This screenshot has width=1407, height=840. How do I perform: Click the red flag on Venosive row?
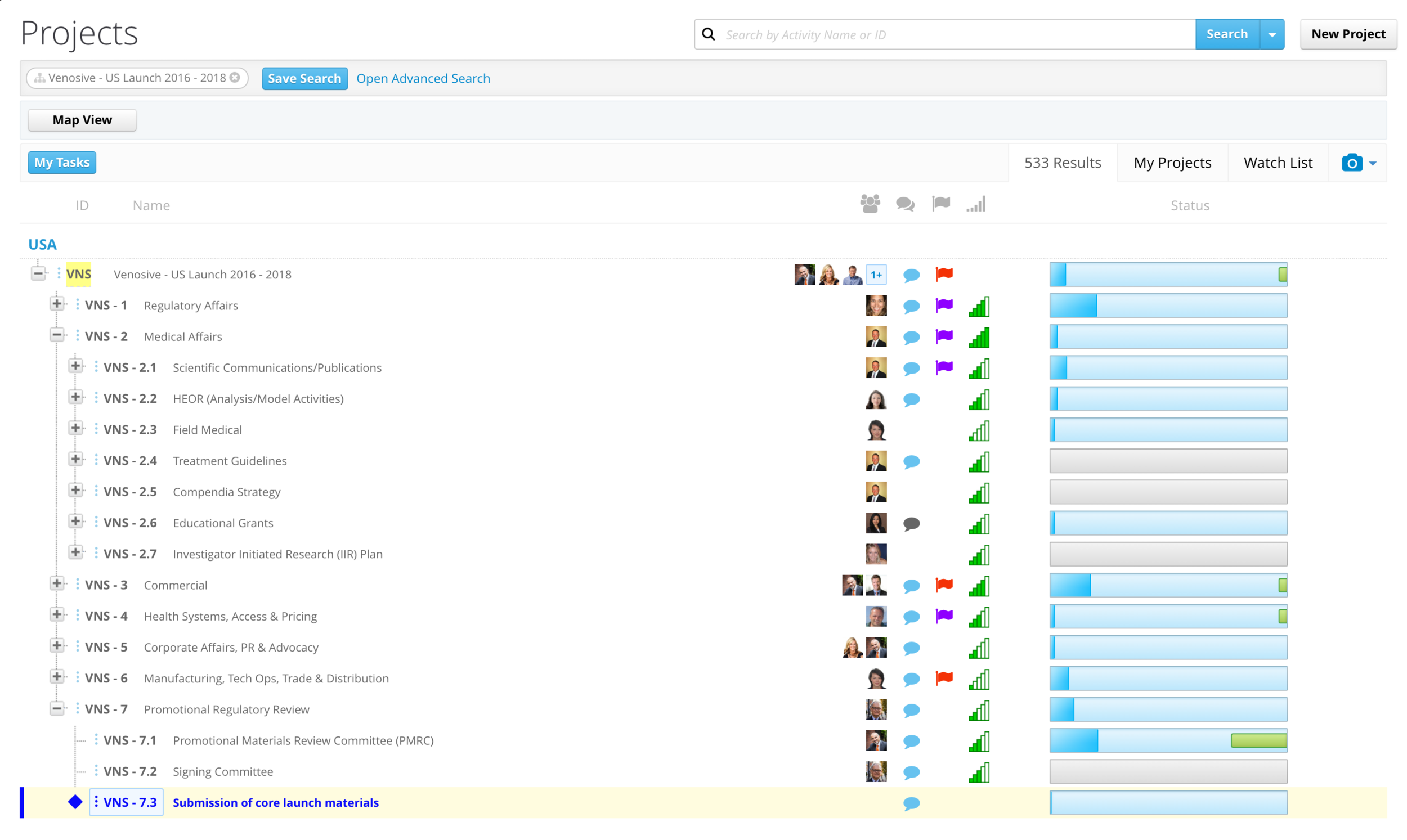point(944,275)
